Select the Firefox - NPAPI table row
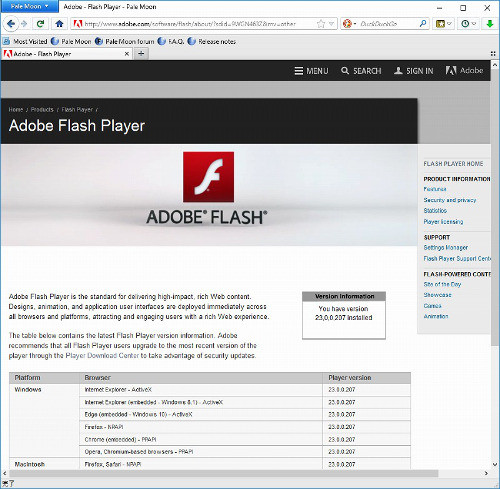 tap(245, 427)
